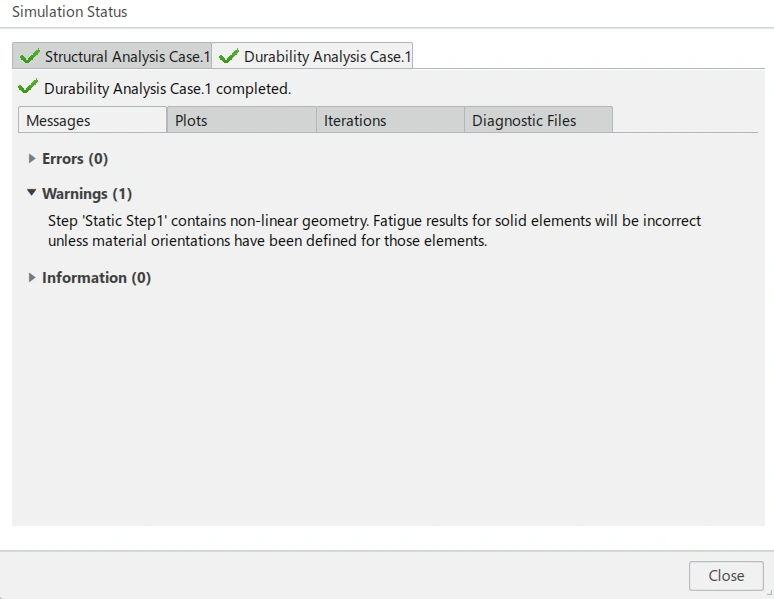Click the resize grip in dialog corner
Screen dimensions: 774x599
point(769,594)
